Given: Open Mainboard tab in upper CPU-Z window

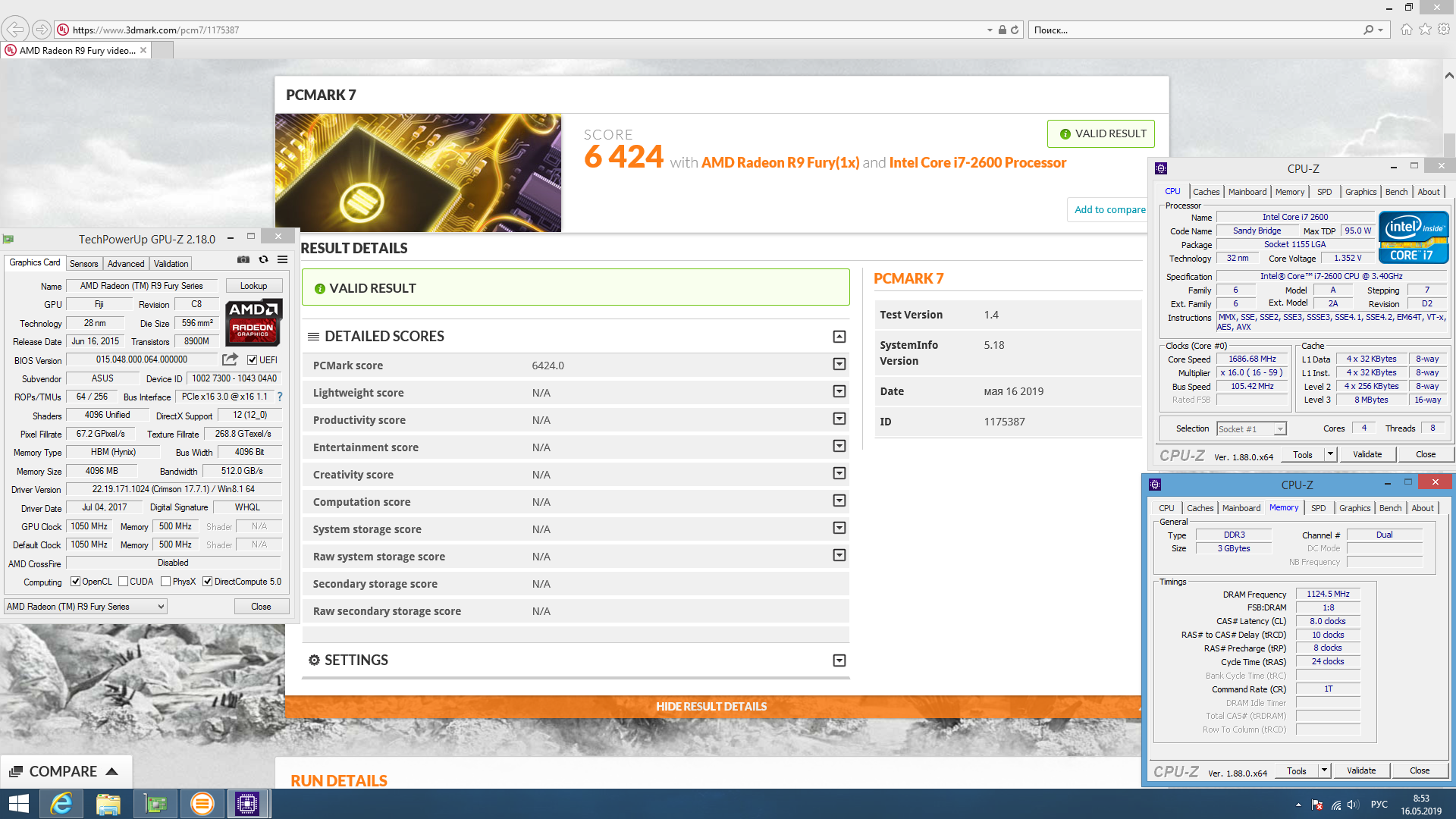Looking at the screenshot, I should pos(1247,192).
